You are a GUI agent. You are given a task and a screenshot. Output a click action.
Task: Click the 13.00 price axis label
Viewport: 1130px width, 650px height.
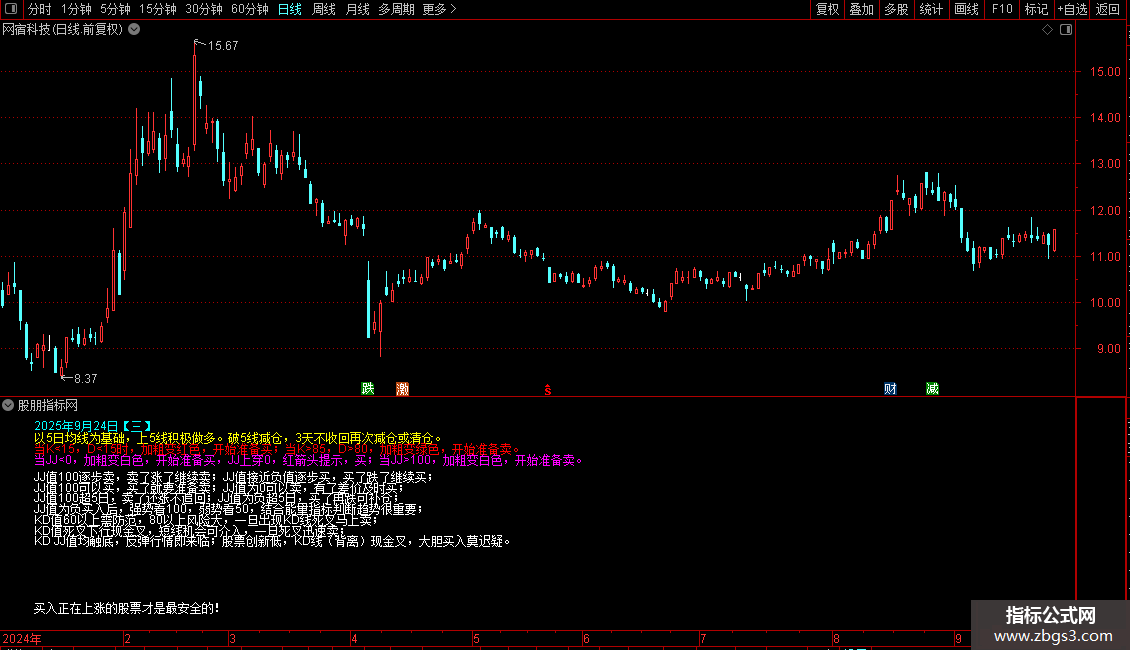1105,164
